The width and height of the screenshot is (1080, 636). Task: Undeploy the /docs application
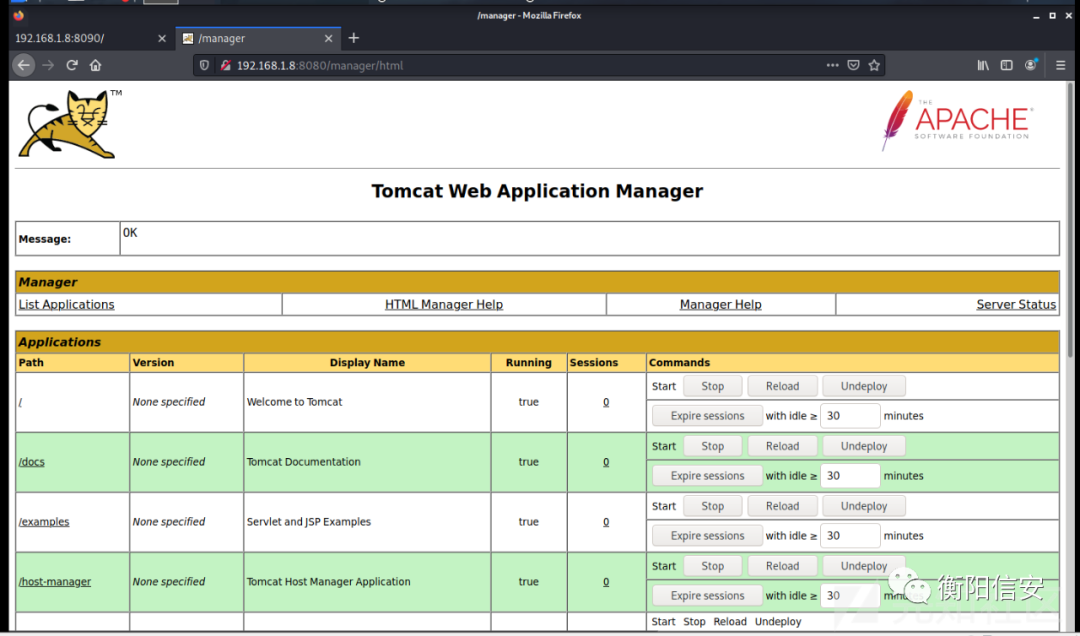(x=864, y=446)
